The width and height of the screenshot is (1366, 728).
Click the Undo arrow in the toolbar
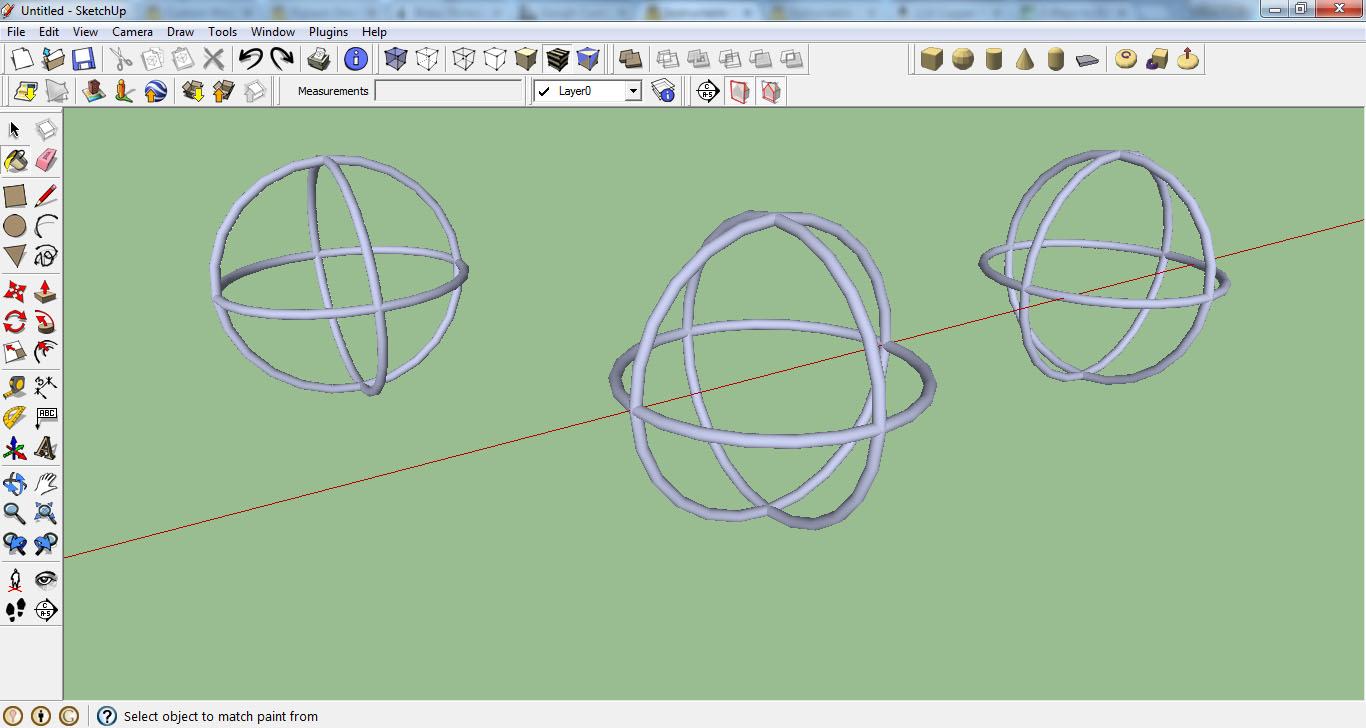pyautogui.click(x=251, y=59)
